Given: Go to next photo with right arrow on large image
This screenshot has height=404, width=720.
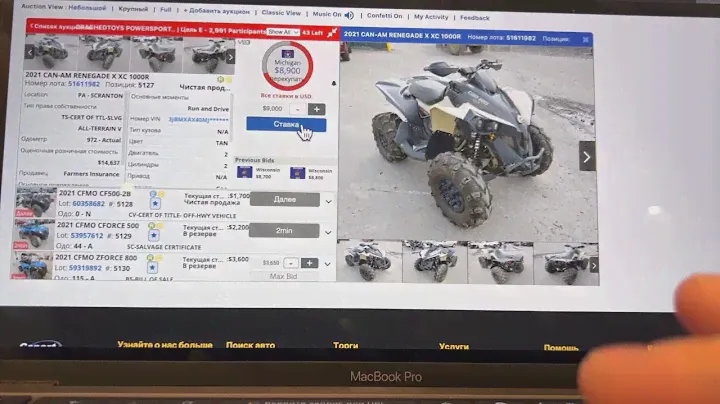Looking at the screenshot, I should [x=587, y=155].
